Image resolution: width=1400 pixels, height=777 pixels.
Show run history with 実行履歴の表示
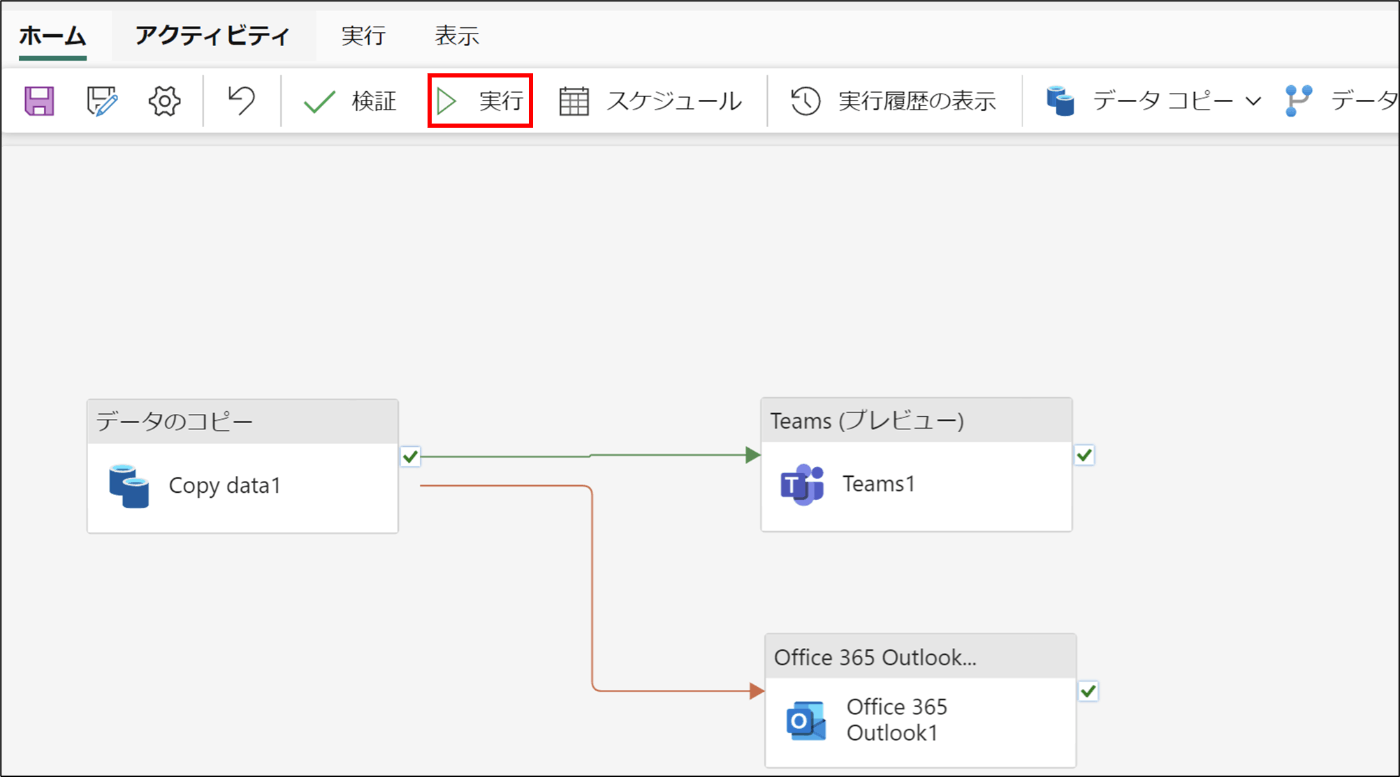[893, 101]
